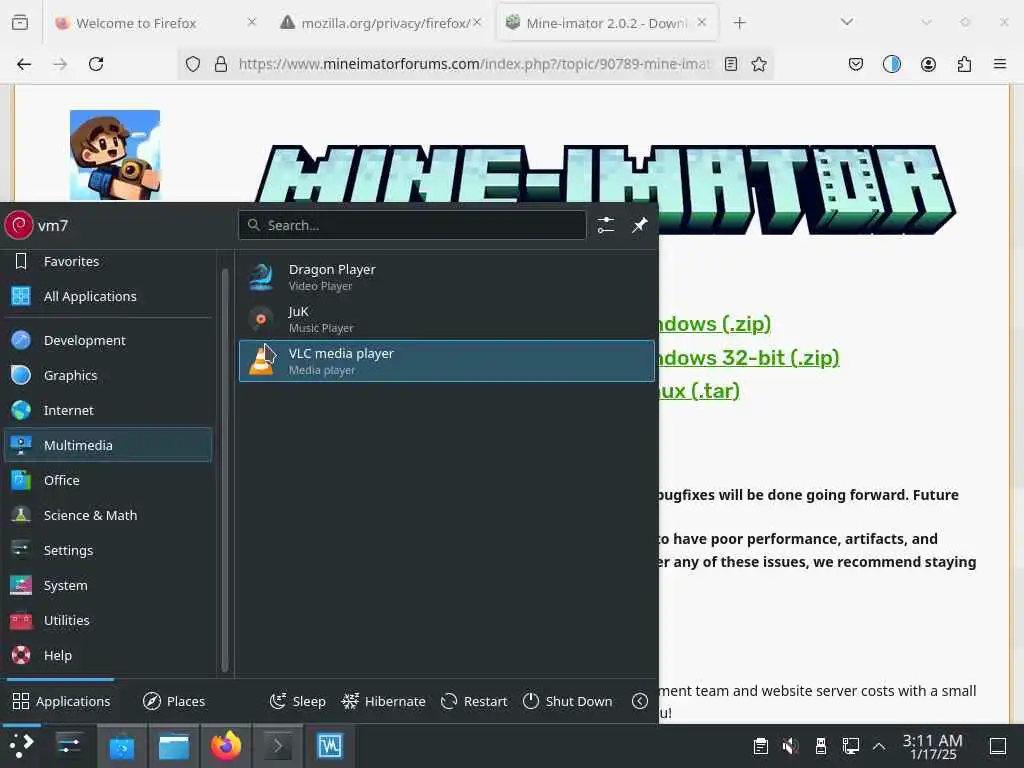Open Firefox View recent browsing icon

pyautogui.click(x=20, y=23)
